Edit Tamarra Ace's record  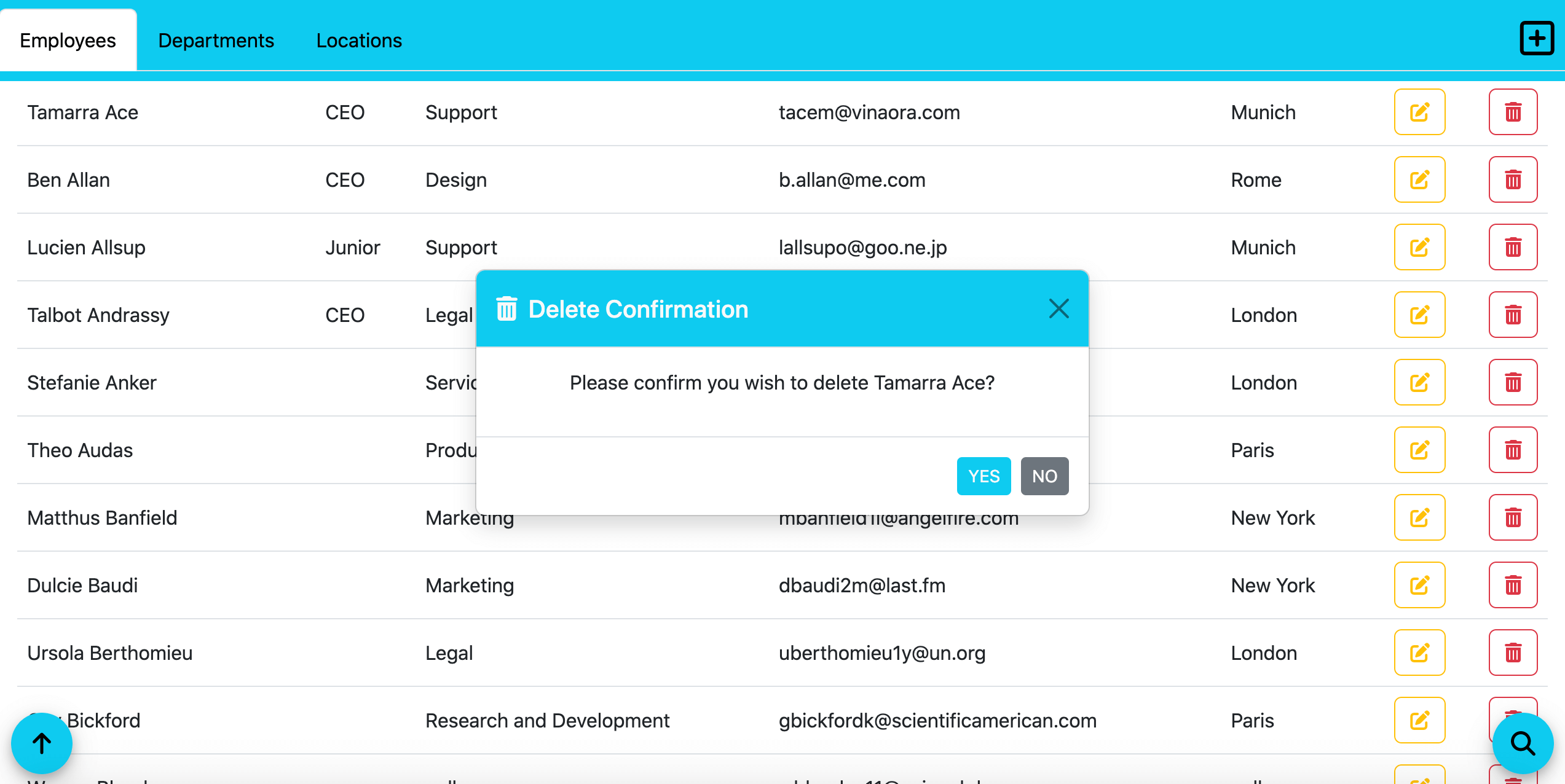point(1419,112)
